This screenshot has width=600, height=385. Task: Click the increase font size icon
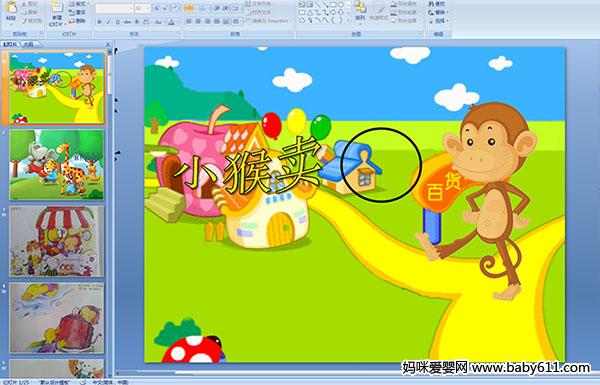click(x=157, y=8)
